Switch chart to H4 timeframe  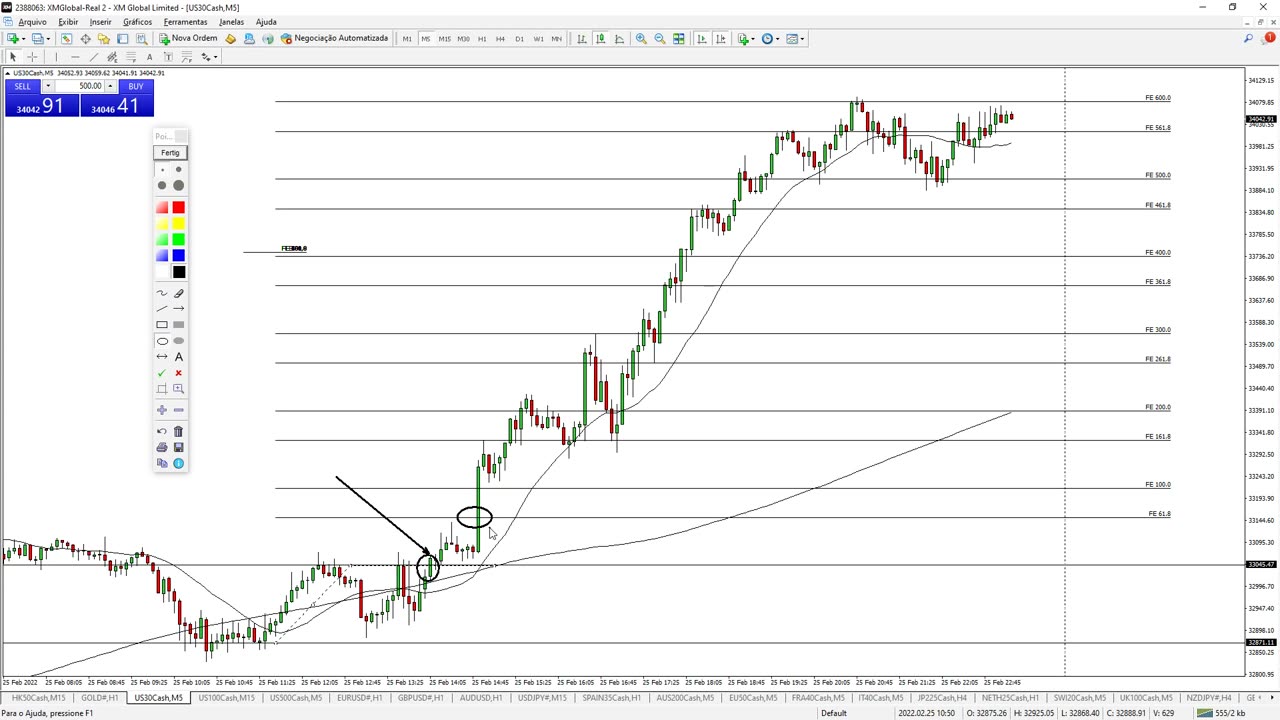tap(500, 39)
